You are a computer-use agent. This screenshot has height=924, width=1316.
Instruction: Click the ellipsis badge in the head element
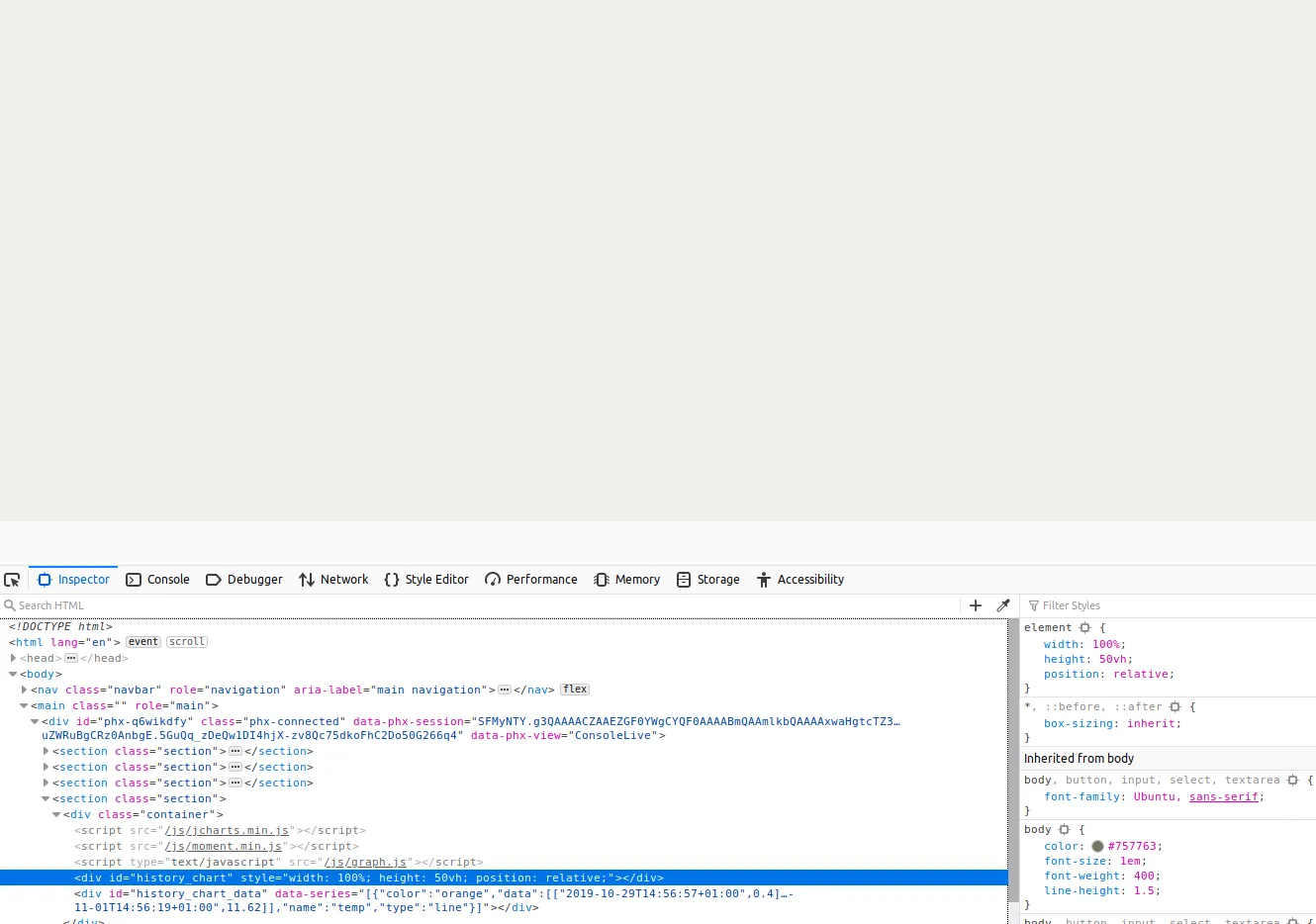pyautogui.click(x=71, y=658)
